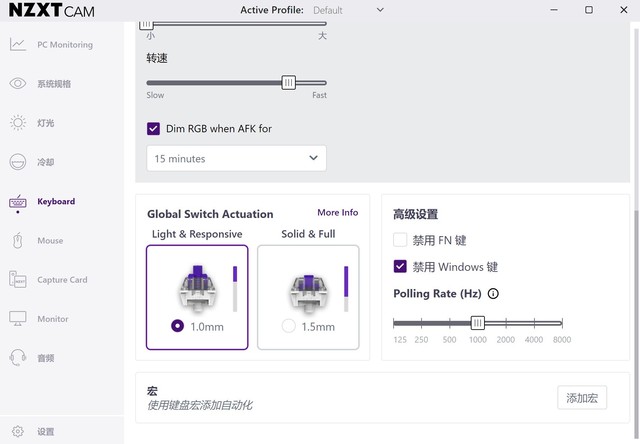Open the 灯光 lighting sun icon

[18, 123]
